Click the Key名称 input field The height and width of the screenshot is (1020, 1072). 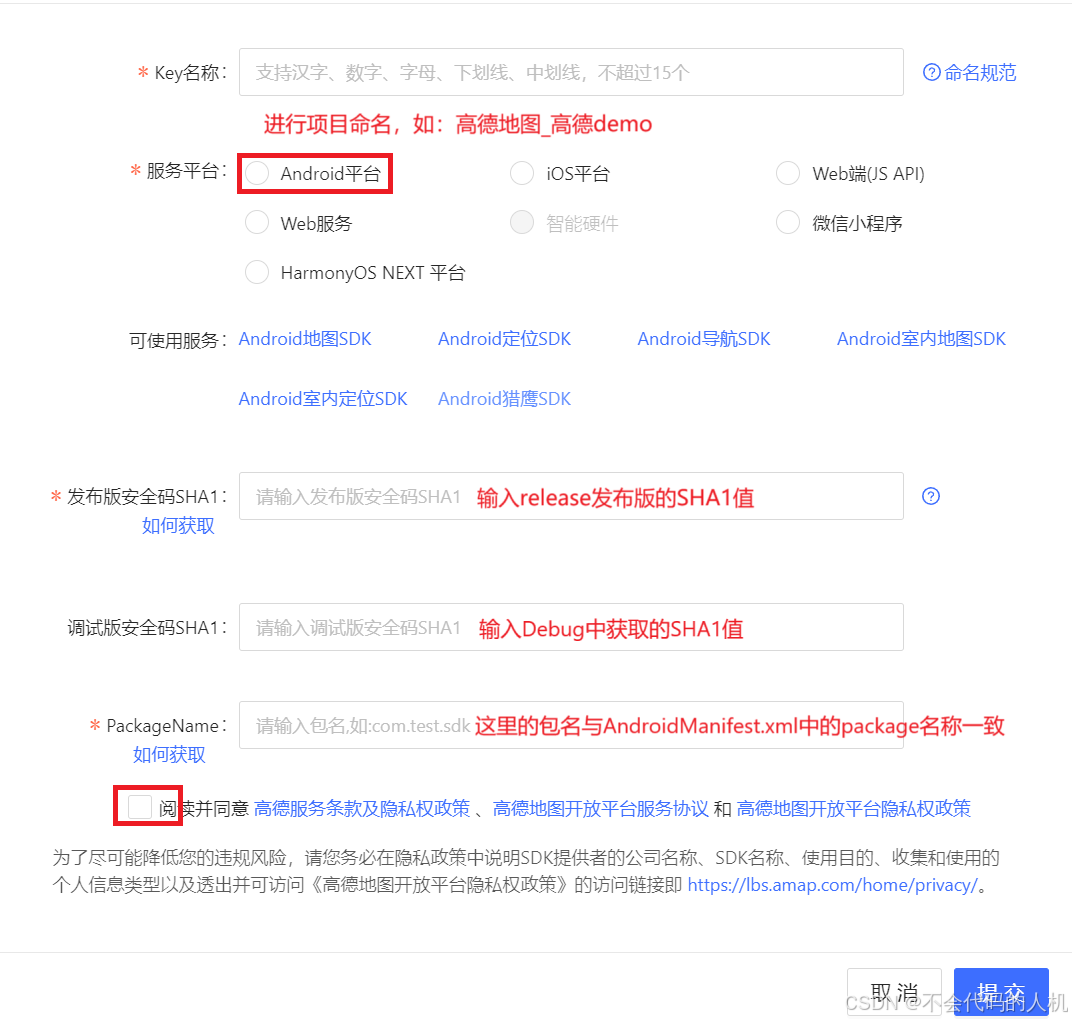pos(571,72)
